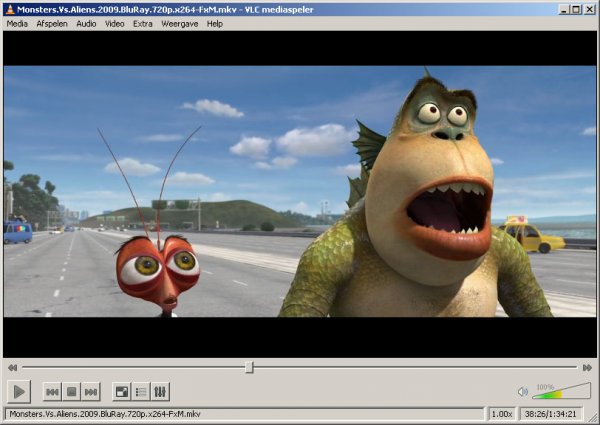This screenshot has height=425, width=600.
Task: Click the VLC cone icon in title bar
Action: (x=10, y=10)
